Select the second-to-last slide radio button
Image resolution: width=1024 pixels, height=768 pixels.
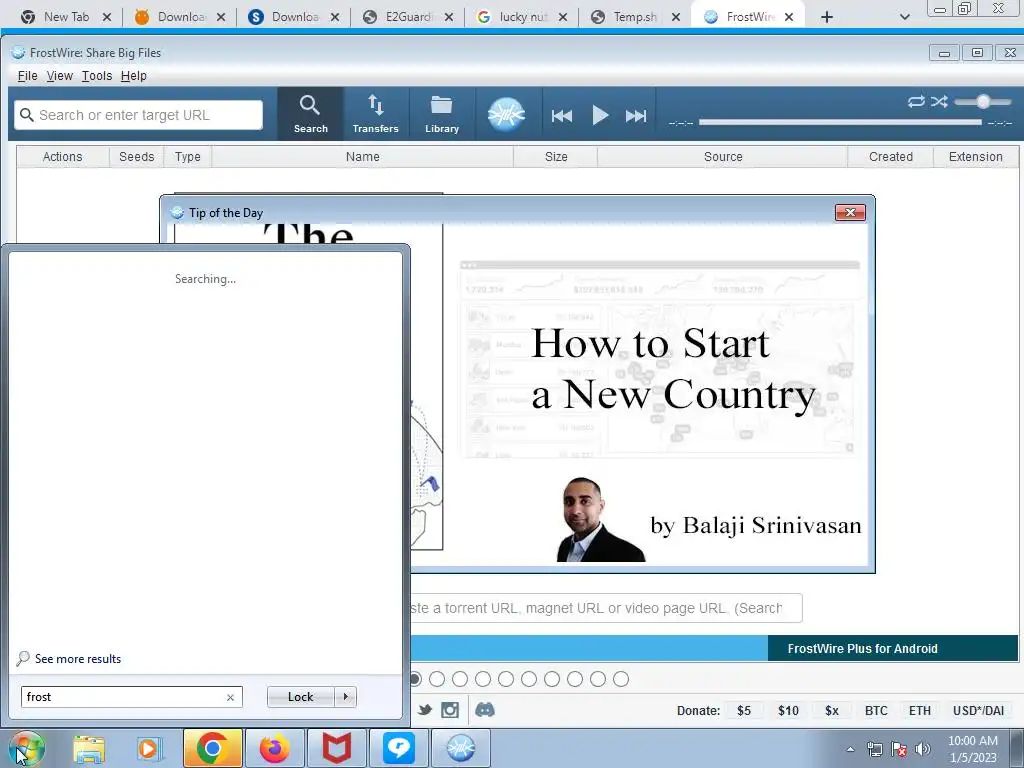pyautogui.click(x=598, y=679)
